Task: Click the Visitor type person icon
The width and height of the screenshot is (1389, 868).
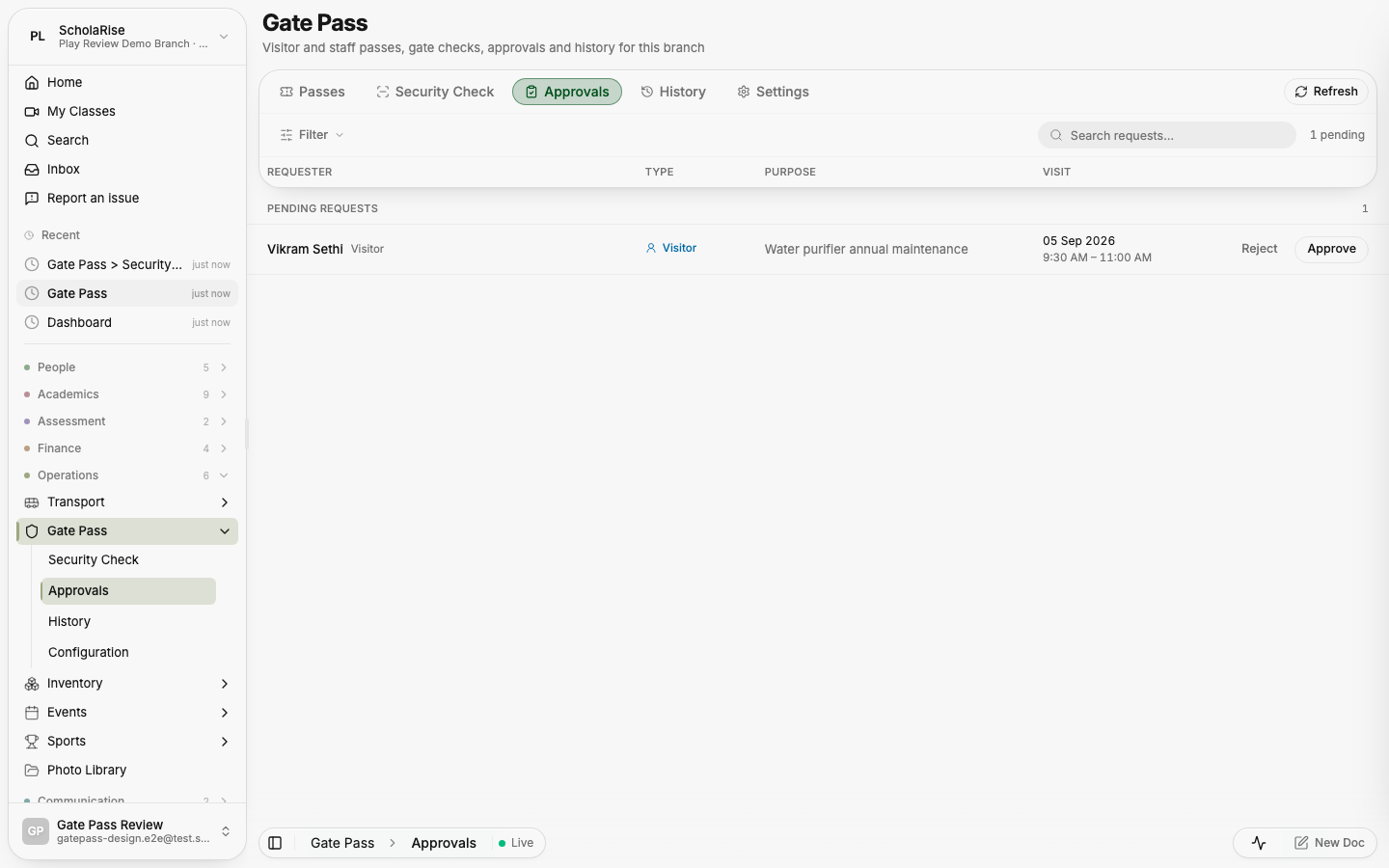Action: pos(651,248)
